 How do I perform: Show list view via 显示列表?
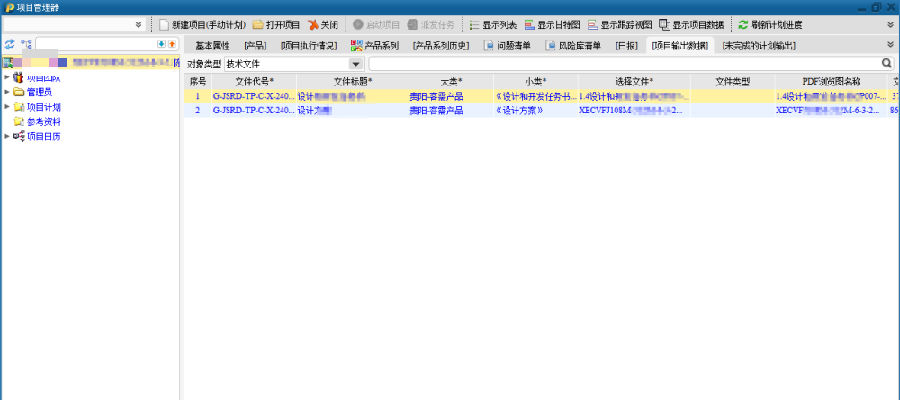(493, 25)
